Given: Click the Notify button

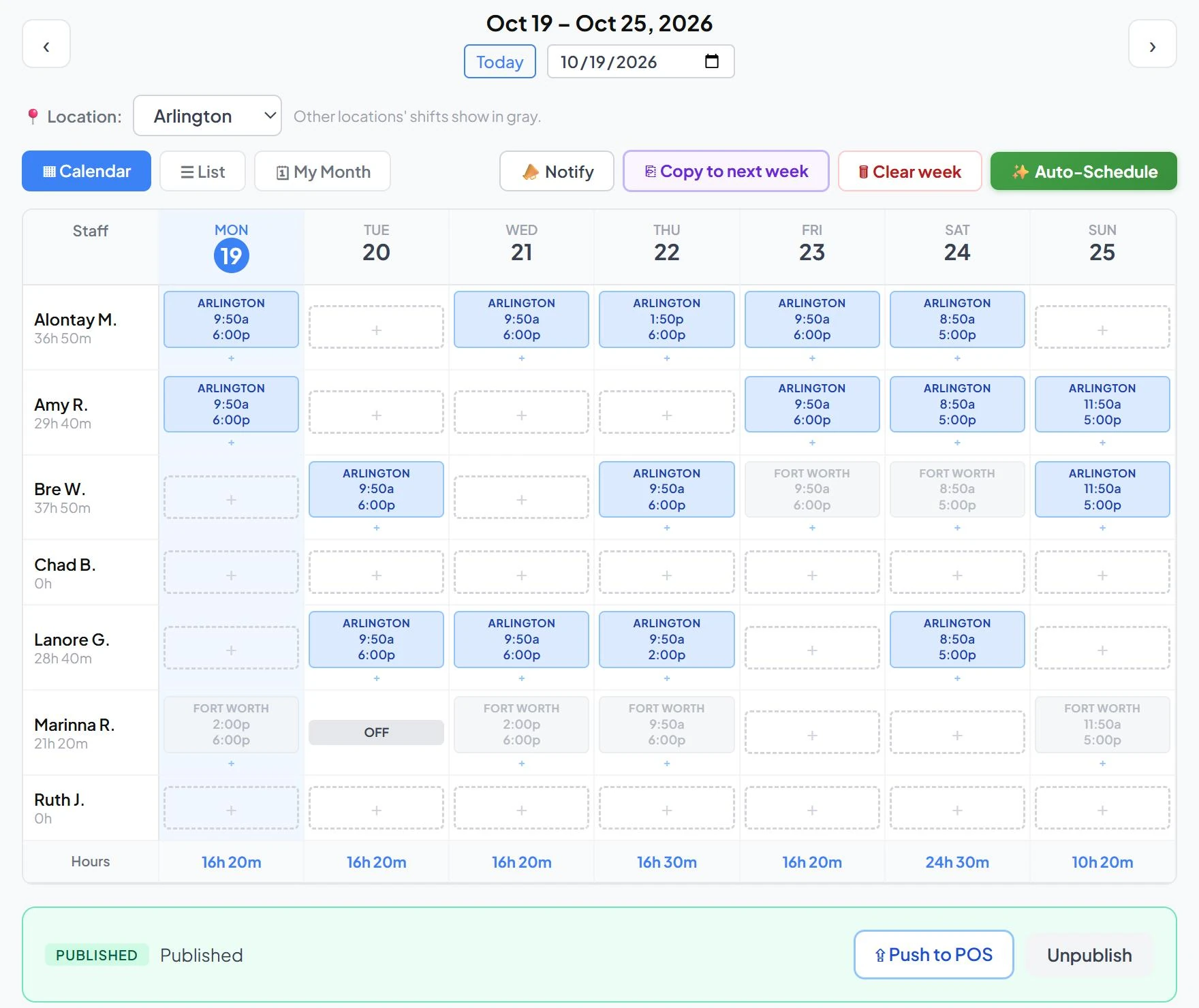Looking at the screenshot, I should [557, 171].
